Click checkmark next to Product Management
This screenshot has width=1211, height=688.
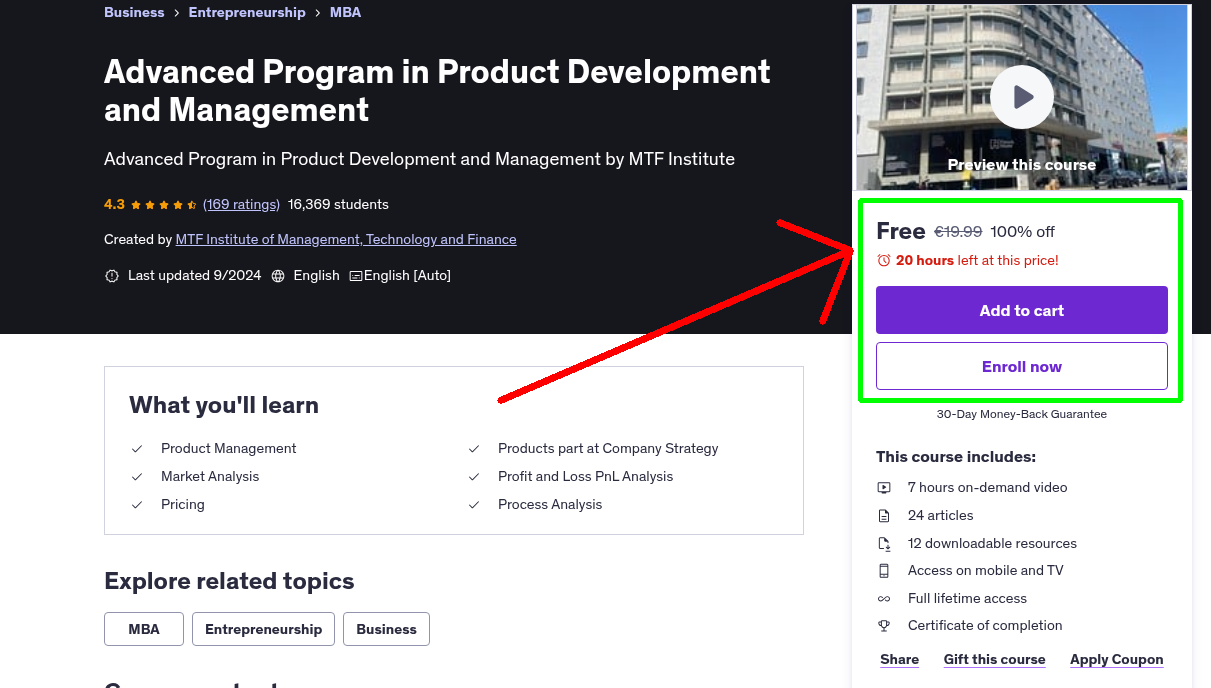point(138,449)
